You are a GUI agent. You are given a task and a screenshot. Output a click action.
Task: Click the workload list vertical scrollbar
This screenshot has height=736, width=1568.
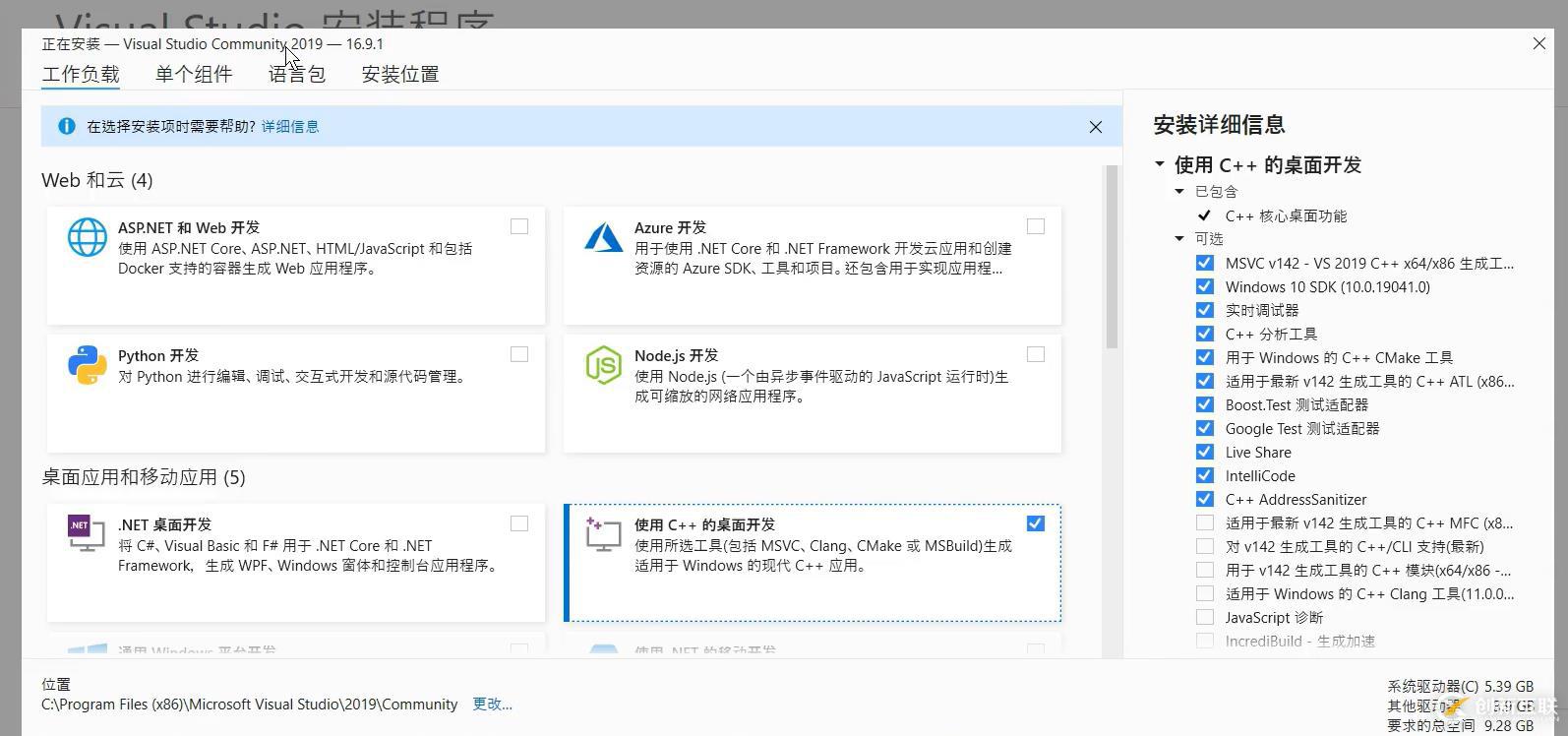pyautogui.click(x=1112, y=256)
